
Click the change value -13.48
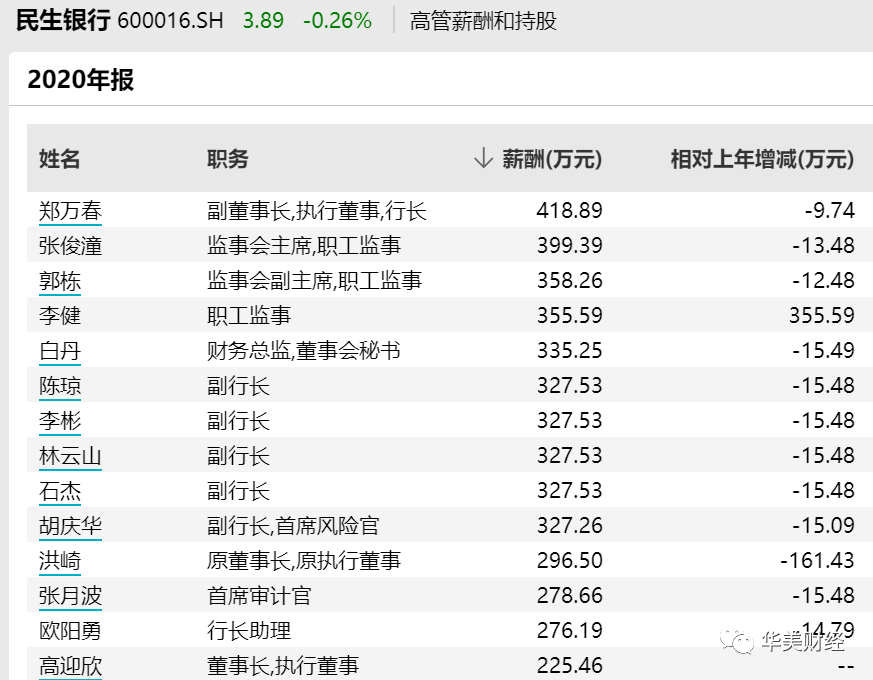pyautogui.click(x=823, y=246)
